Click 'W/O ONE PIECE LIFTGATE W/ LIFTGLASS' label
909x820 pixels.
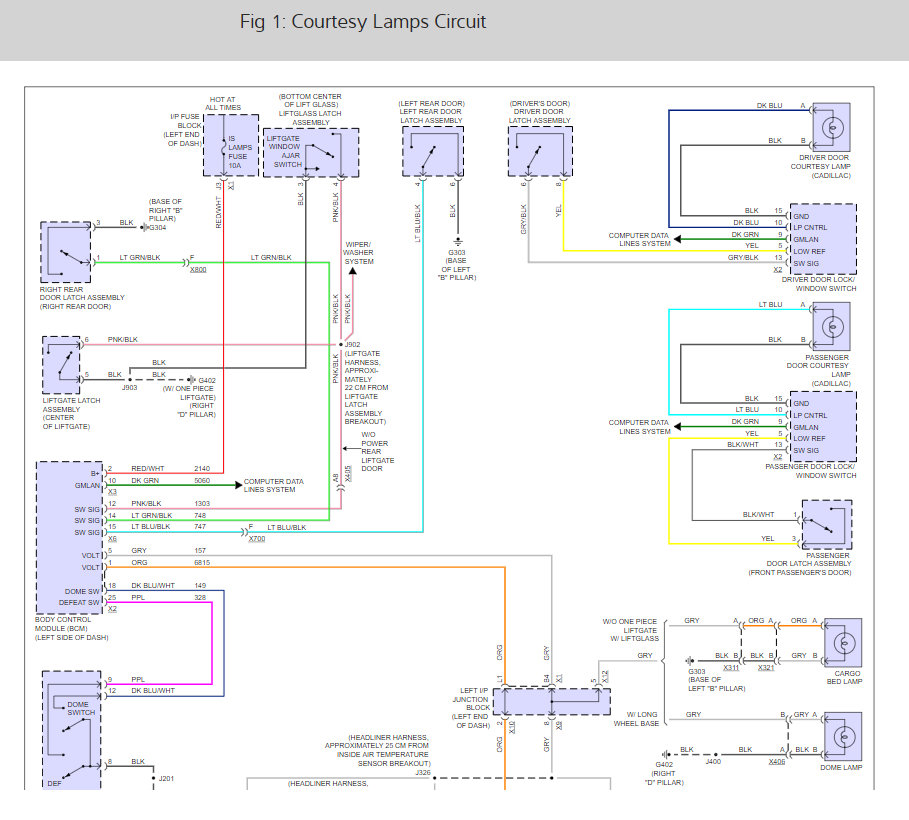pyautogui.click(x=630, y=630)
